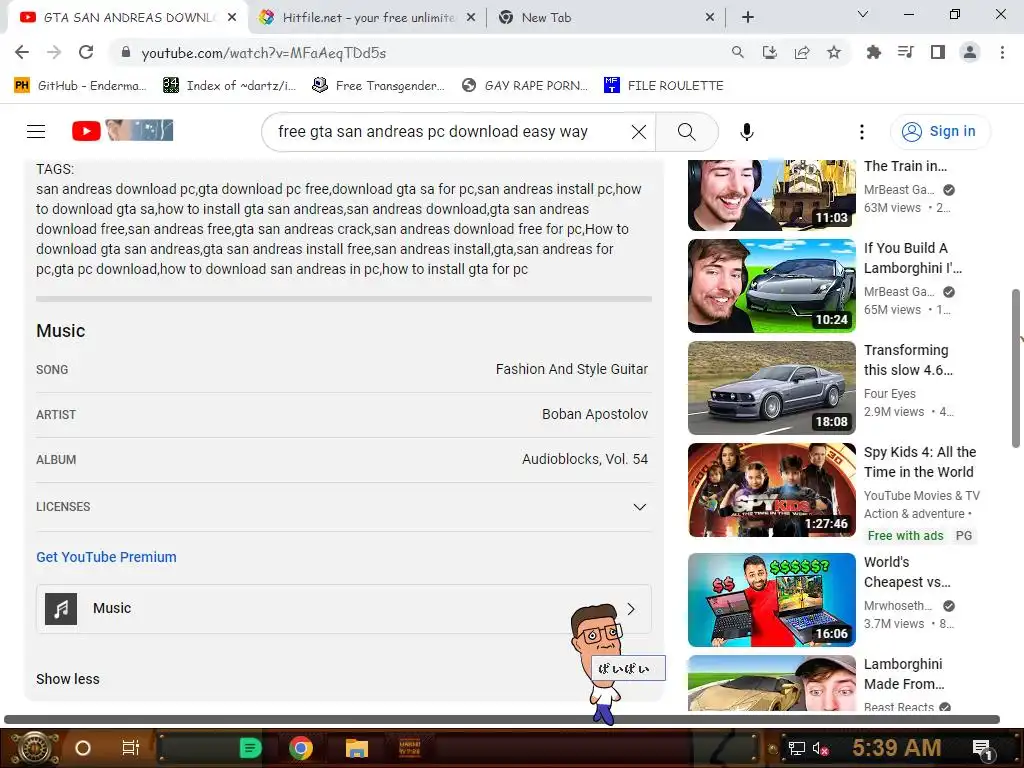Screen dimensions: 1024x768
Task: Start voice search with microphone
Action: click(x=746, y=132)
